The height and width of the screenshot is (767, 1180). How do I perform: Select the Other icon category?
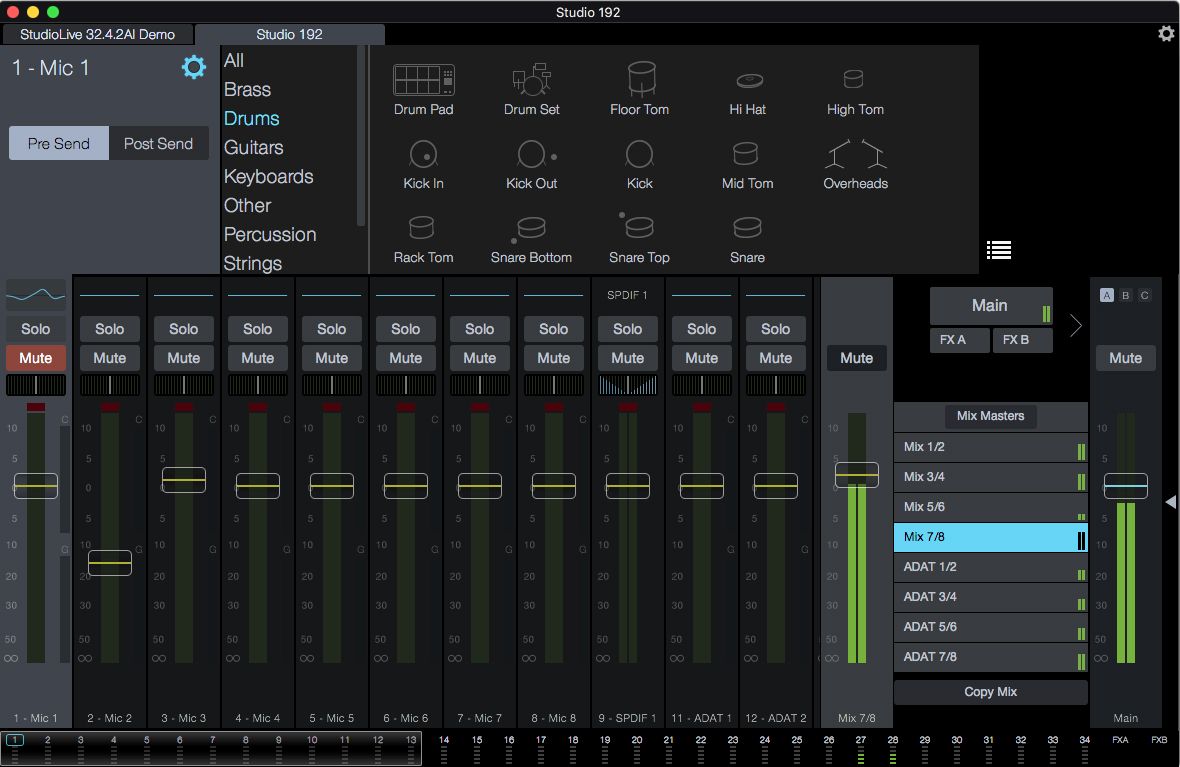coord(247,205)
